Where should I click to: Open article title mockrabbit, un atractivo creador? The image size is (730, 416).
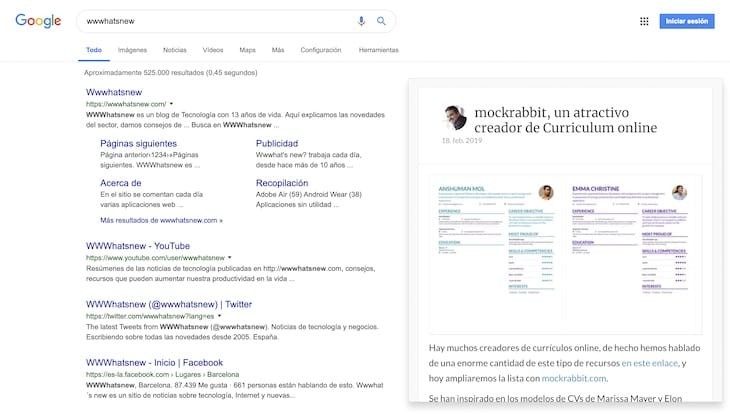tap(566, 120)
